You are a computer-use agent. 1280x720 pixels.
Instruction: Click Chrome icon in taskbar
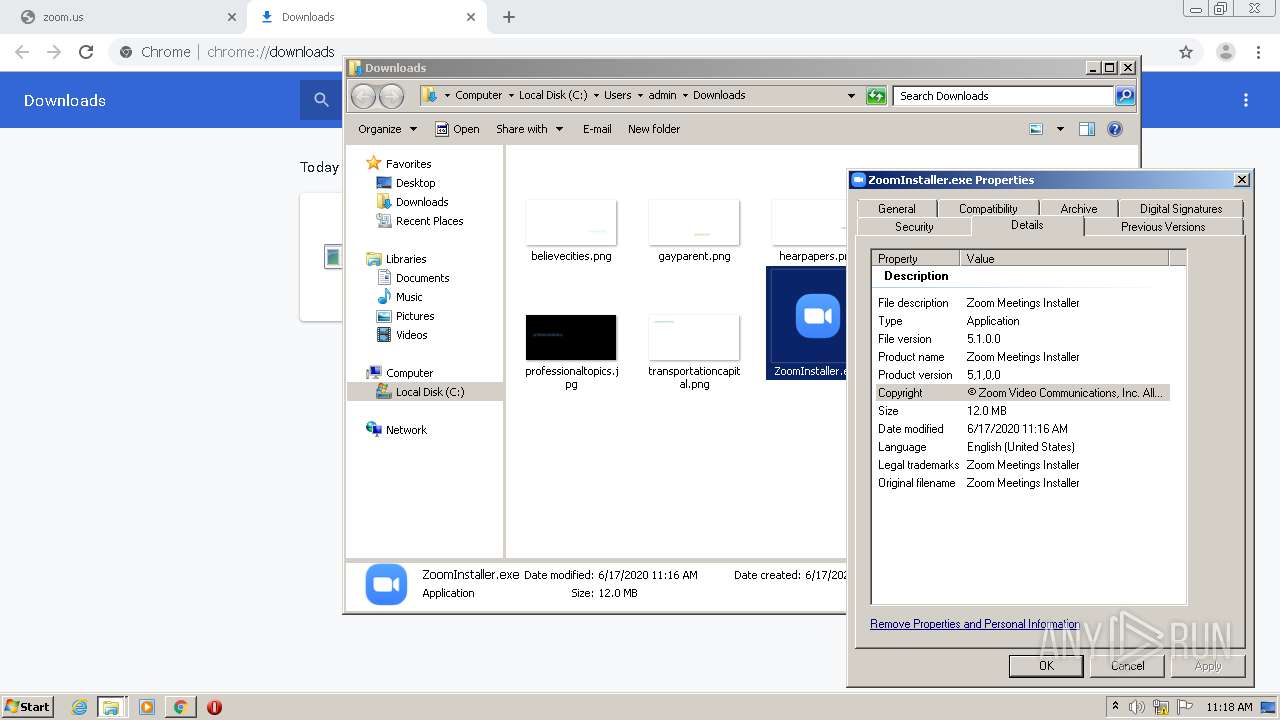(x=180, y=707)
